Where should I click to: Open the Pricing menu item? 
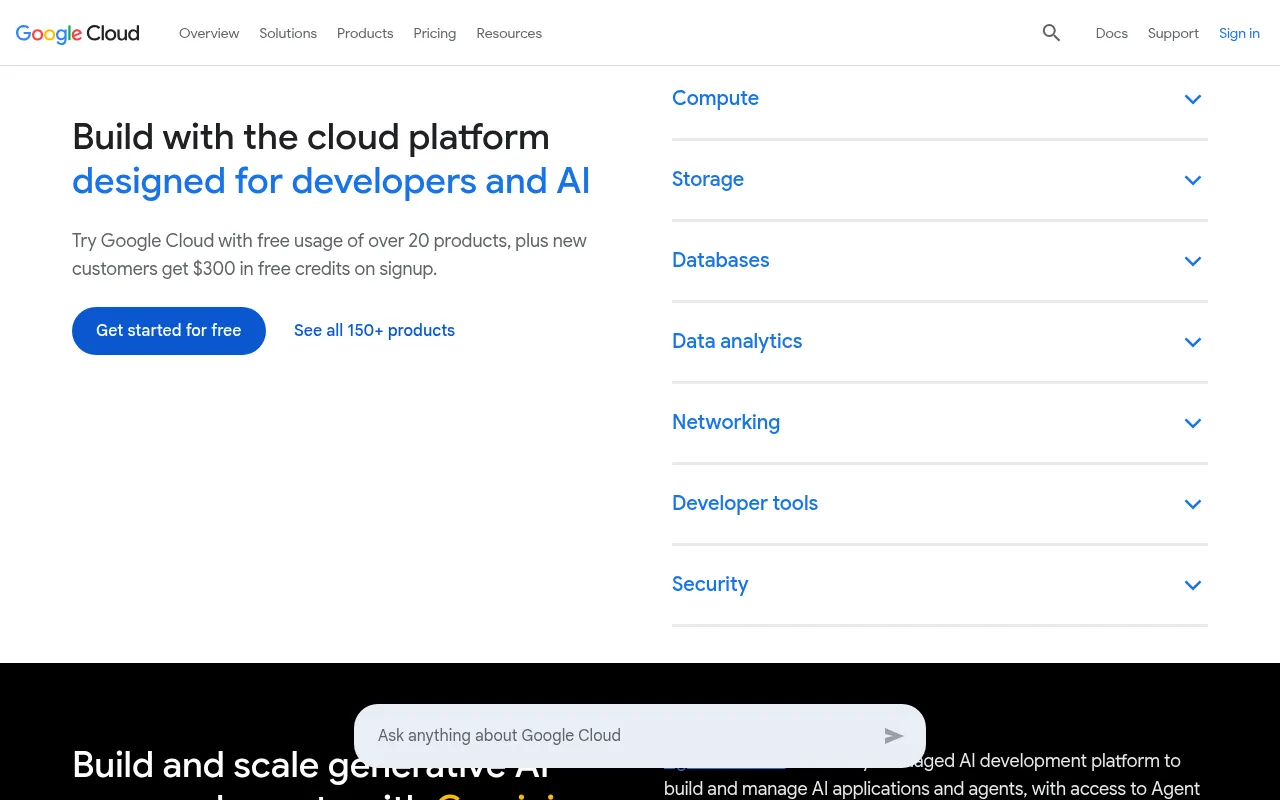pyautogui.click(x=435, y=33)
